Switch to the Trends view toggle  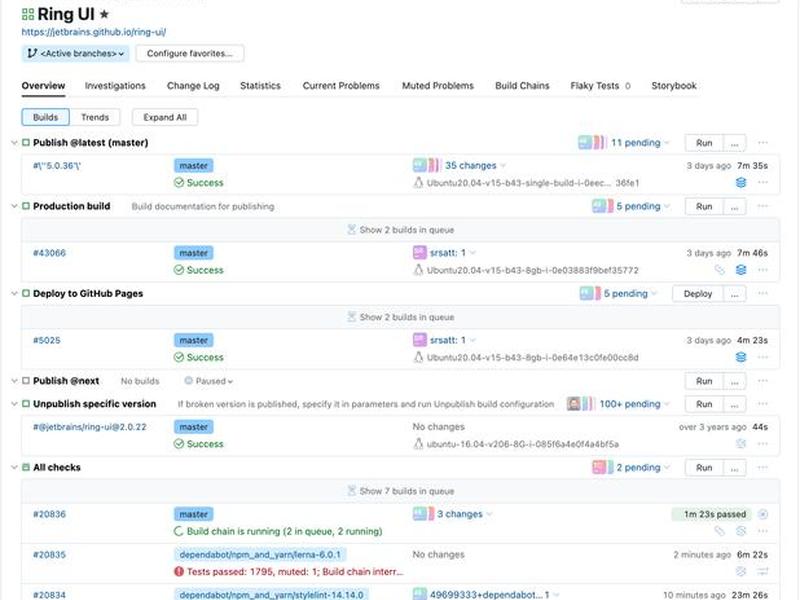95,117
